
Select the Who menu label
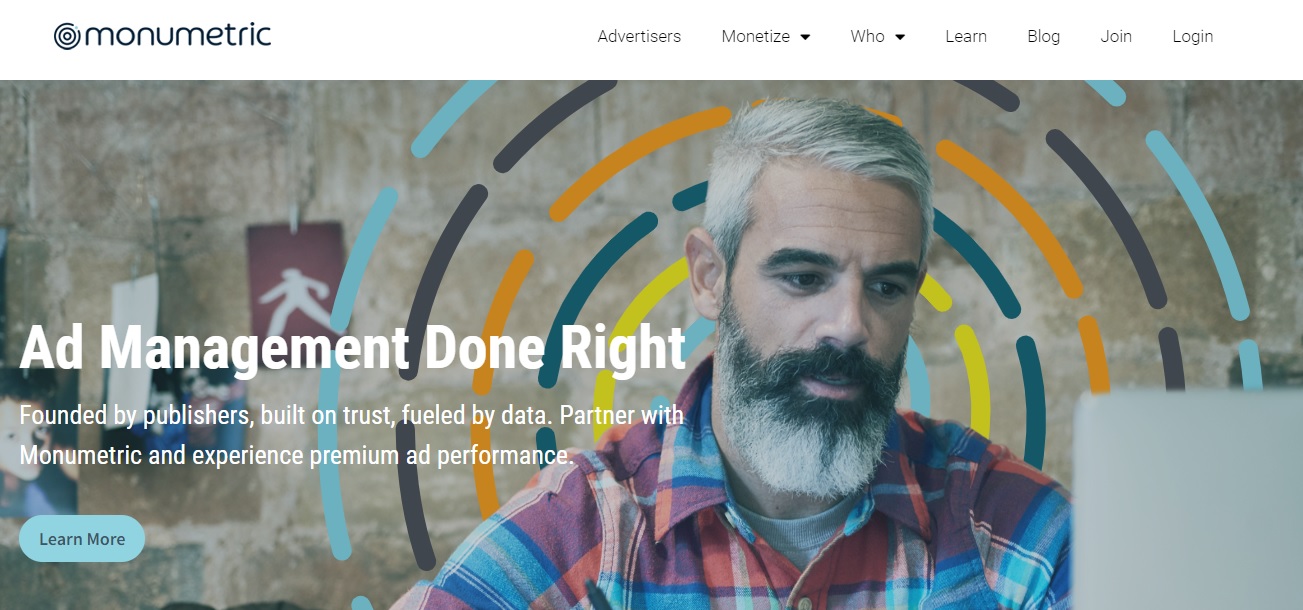coord(867,36)
